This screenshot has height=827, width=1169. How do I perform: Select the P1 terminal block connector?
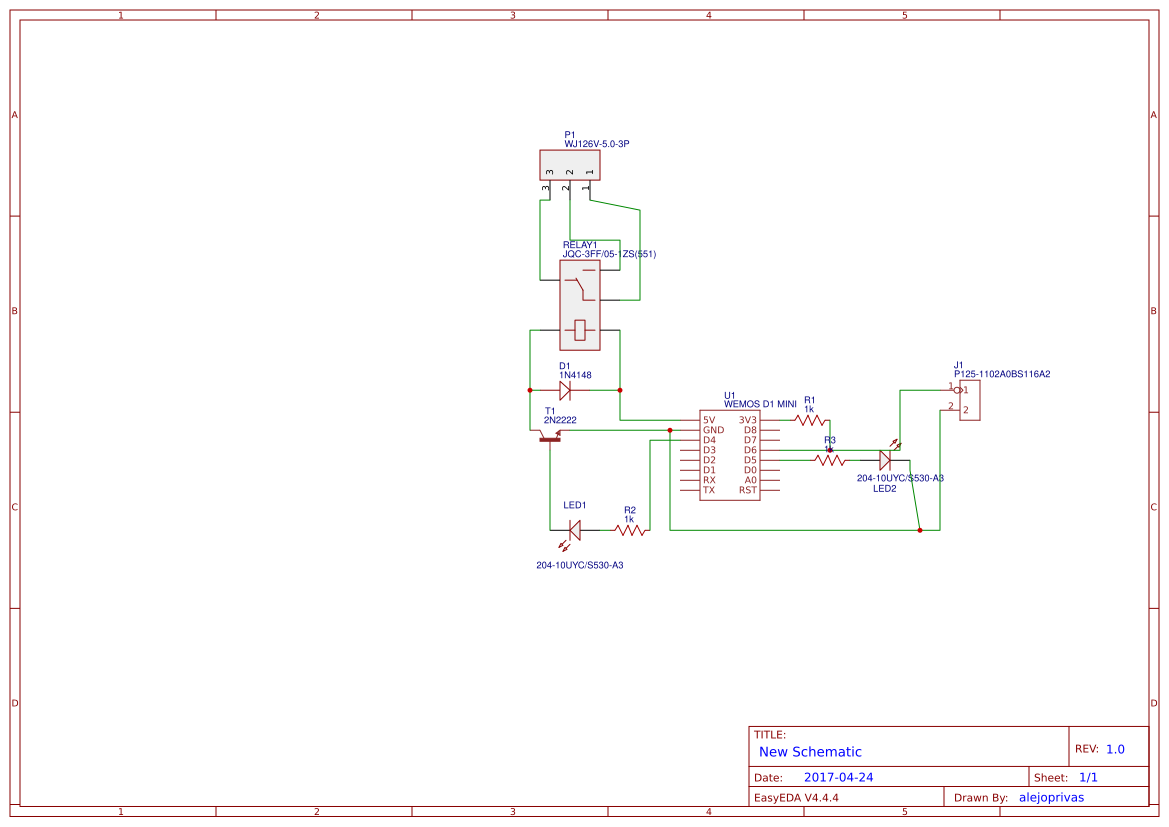pos(570,165)
